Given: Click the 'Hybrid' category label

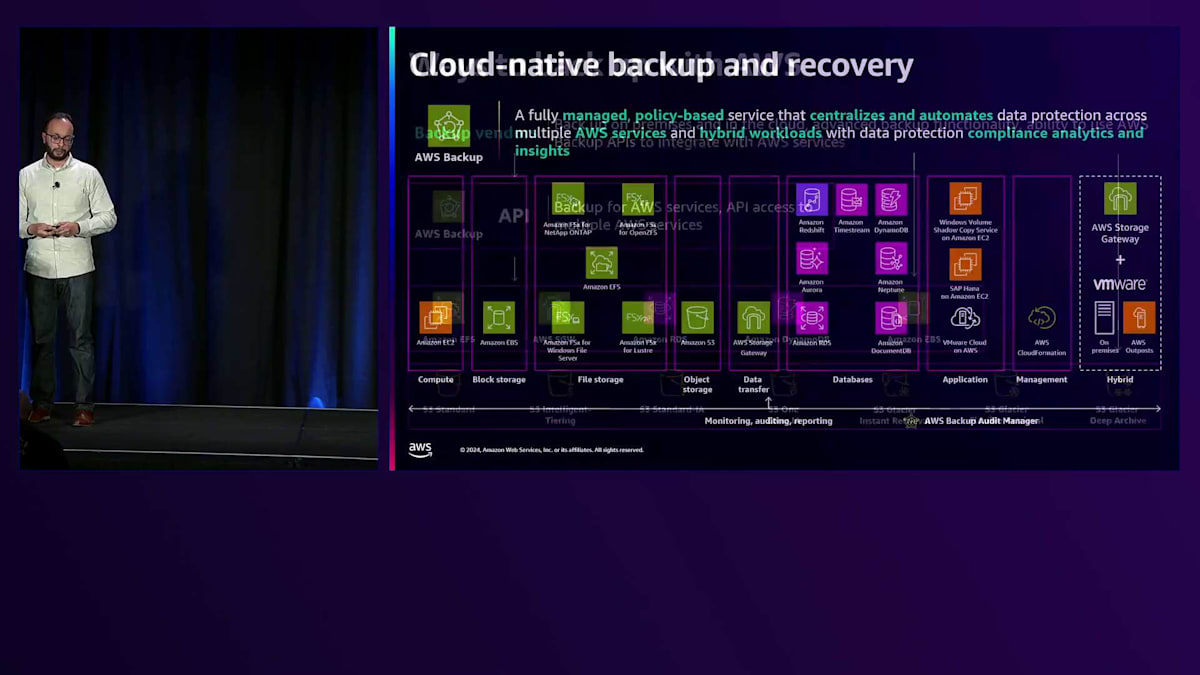Looking at the screenshot, I should pos(1120,380).
